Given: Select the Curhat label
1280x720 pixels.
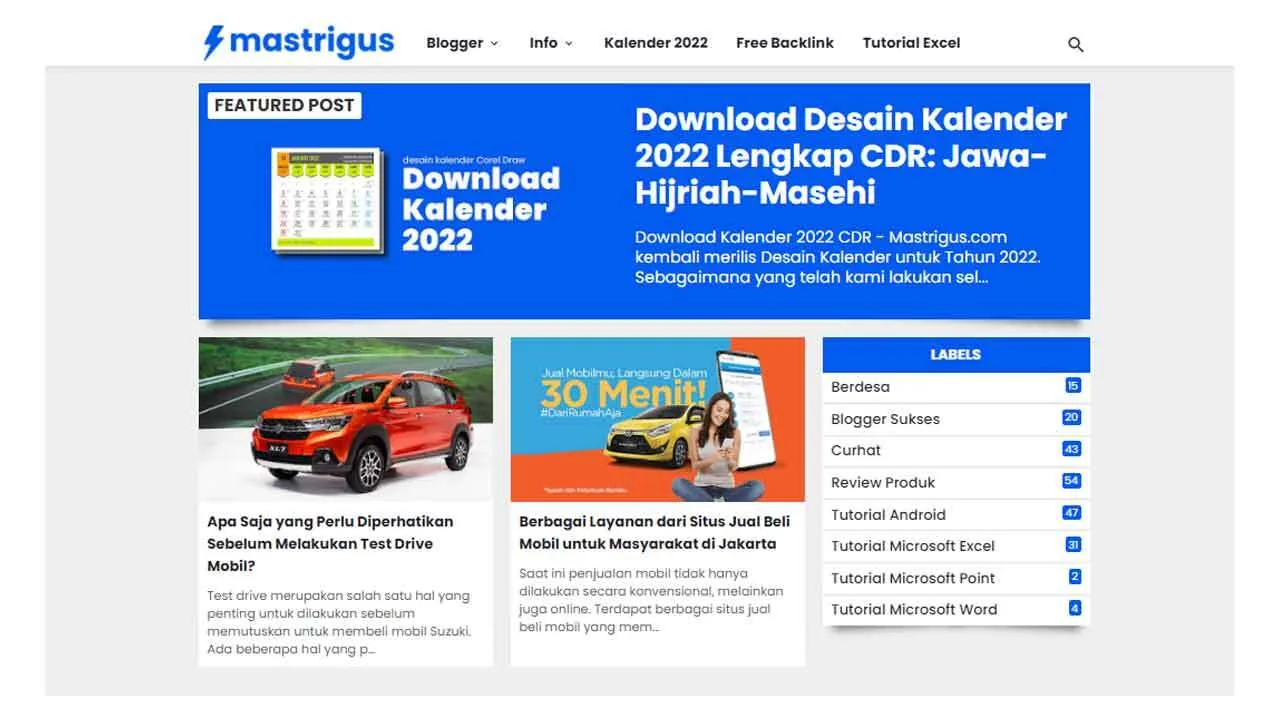Looking at the screenshot, I should coord(856,450).
